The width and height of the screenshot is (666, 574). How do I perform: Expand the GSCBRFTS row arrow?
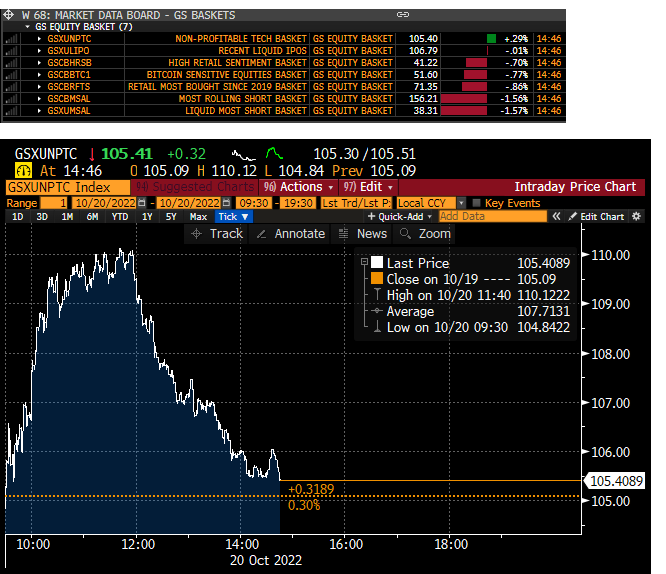point(39,87)
